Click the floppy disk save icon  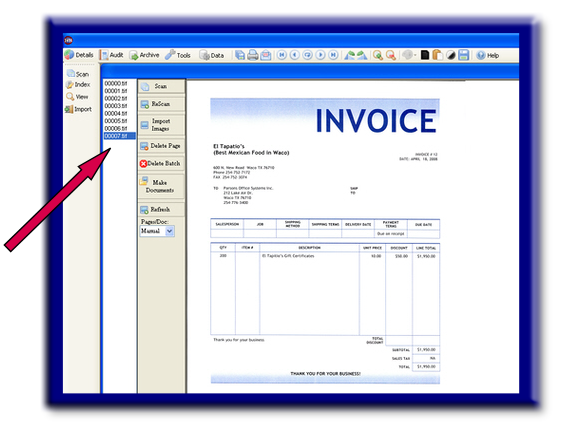point(463,55)
